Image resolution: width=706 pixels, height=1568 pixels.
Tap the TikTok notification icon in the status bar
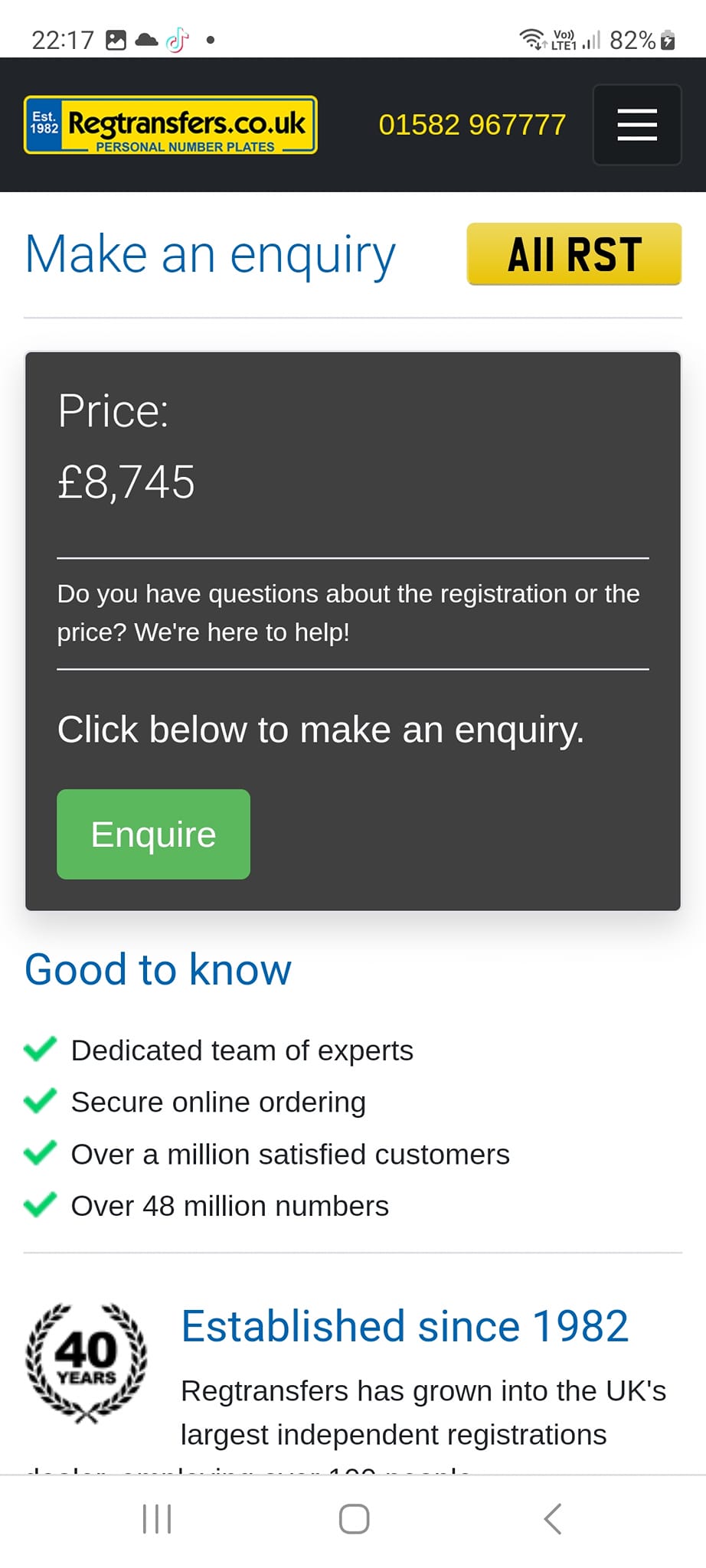pyautogui.click(x=178, y=40)
